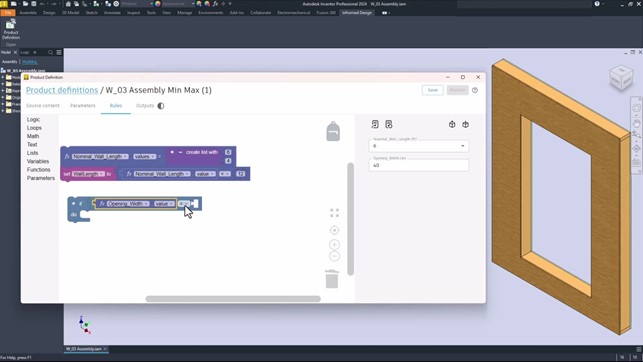This screenshot has height=362, width=643.
Task: Center the blocks workspace view
Action: point(334,230)
